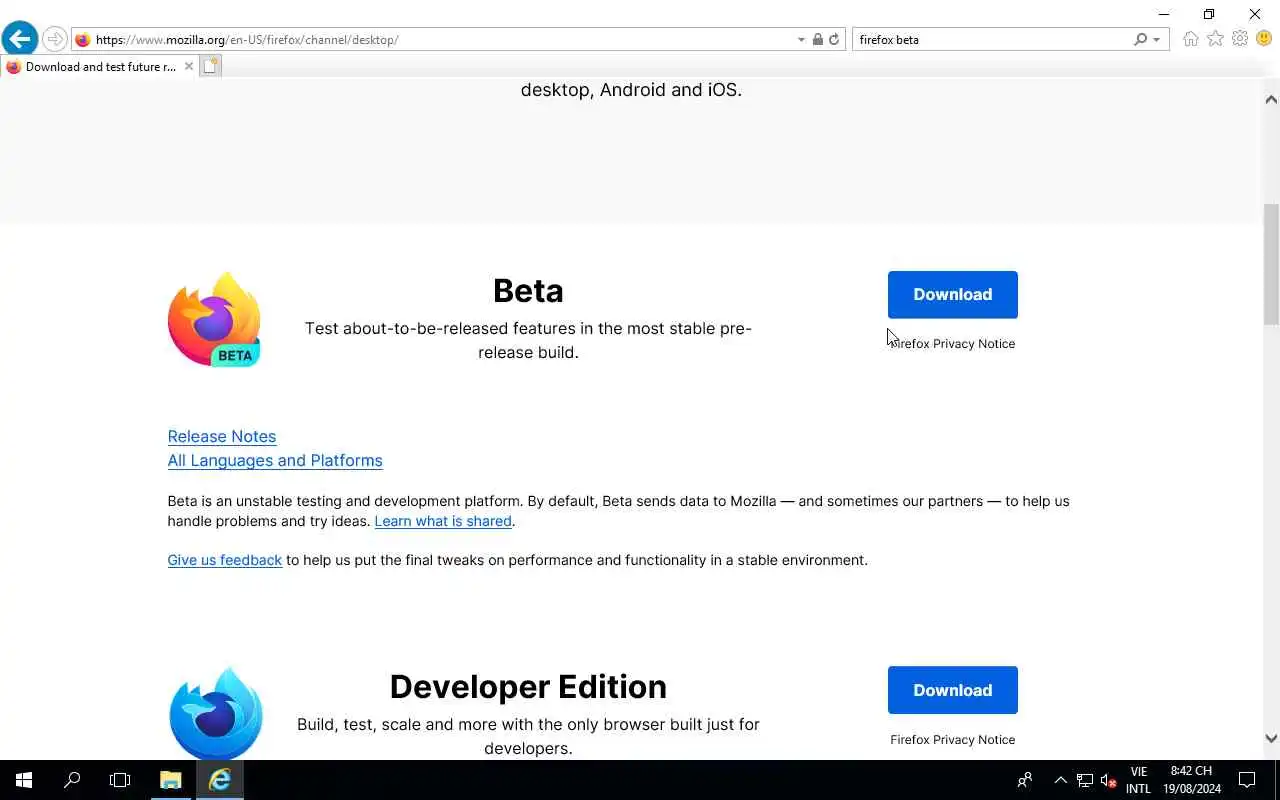Open All Languages and Platforms link
1280x800 pixels.
coord(275,460)
